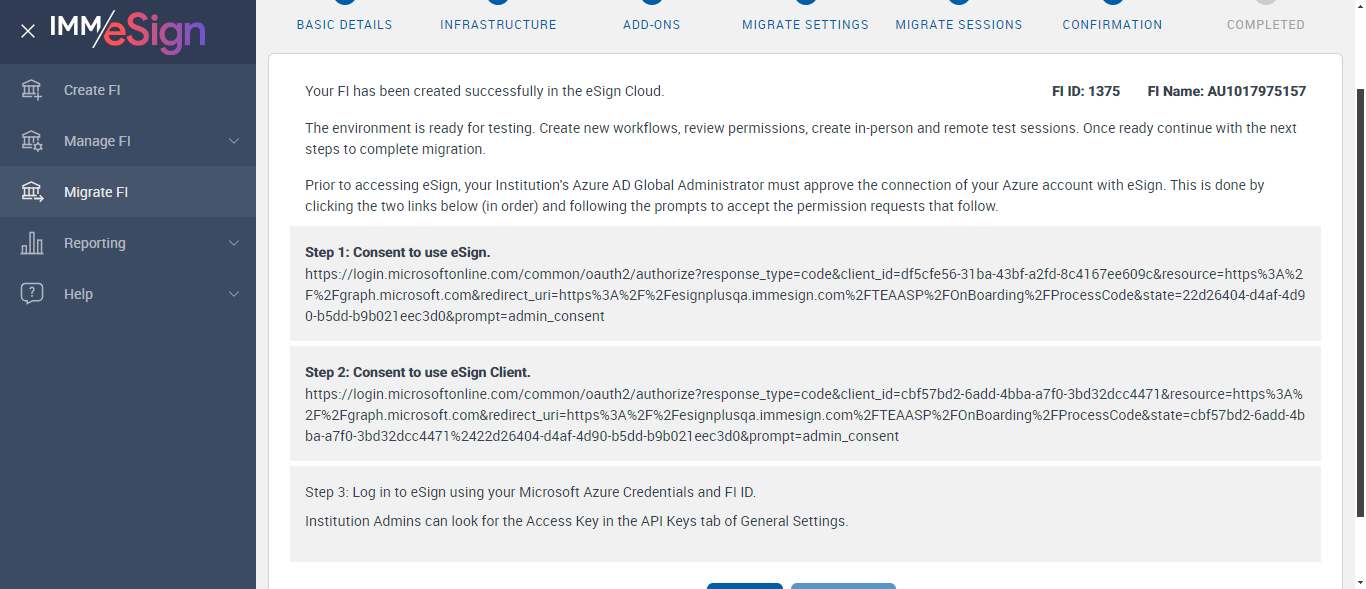Close the sidebar with the X icon
The image size is (1366, 589).
click(28, 31)
